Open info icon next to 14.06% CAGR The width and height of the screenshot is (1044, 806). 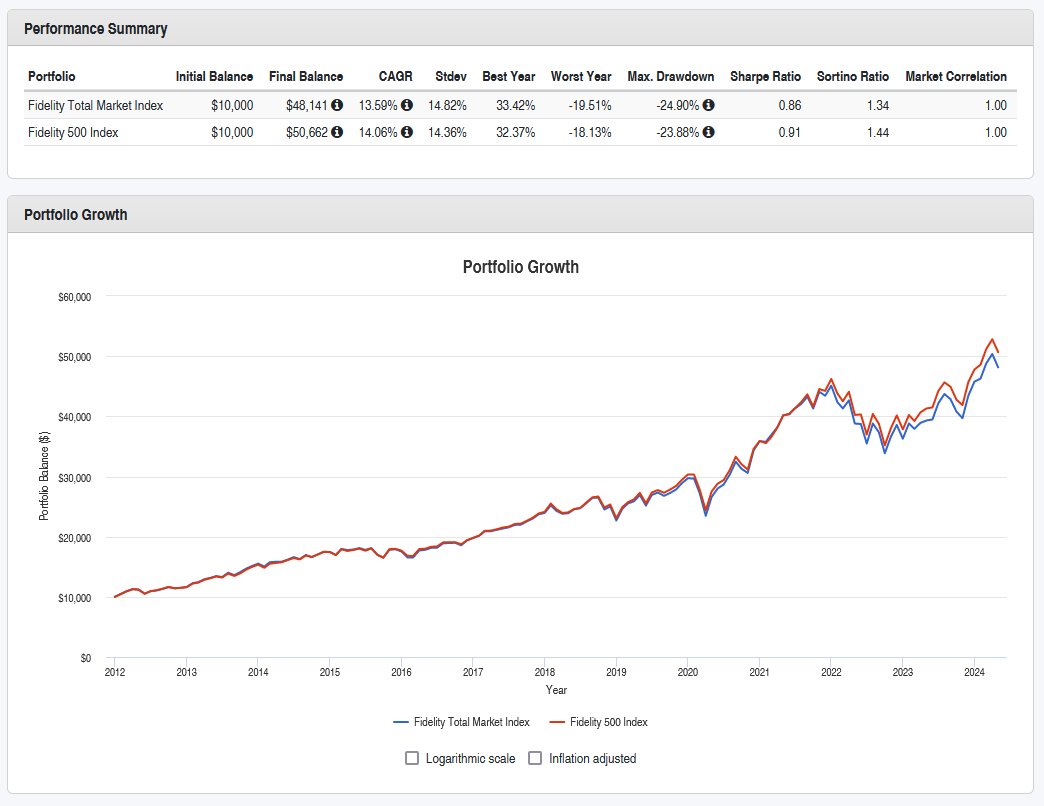point(407,132)
